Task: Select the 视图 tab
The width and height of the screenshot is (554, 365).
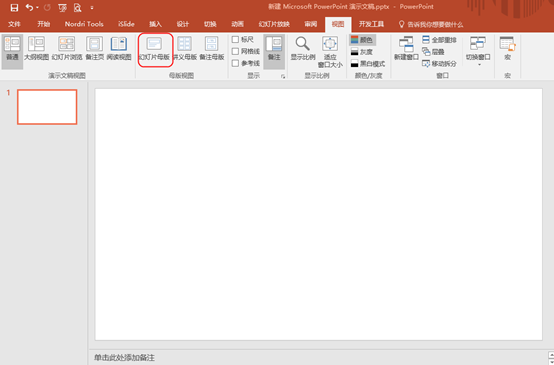Action: [338, 24]
